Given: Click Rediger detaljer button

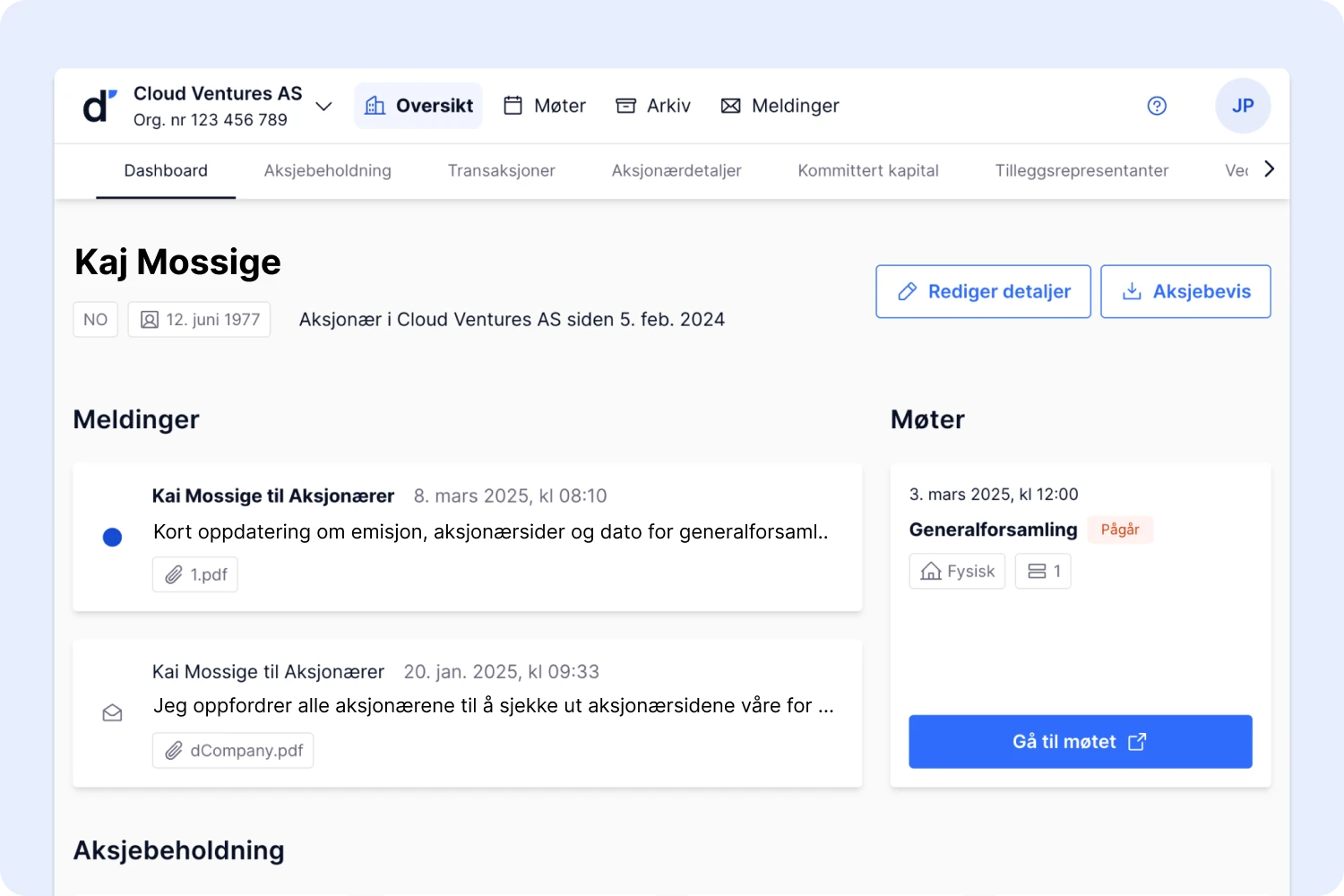Looking at the screenshot, I should pyautogui.click(x=983, y=291).
